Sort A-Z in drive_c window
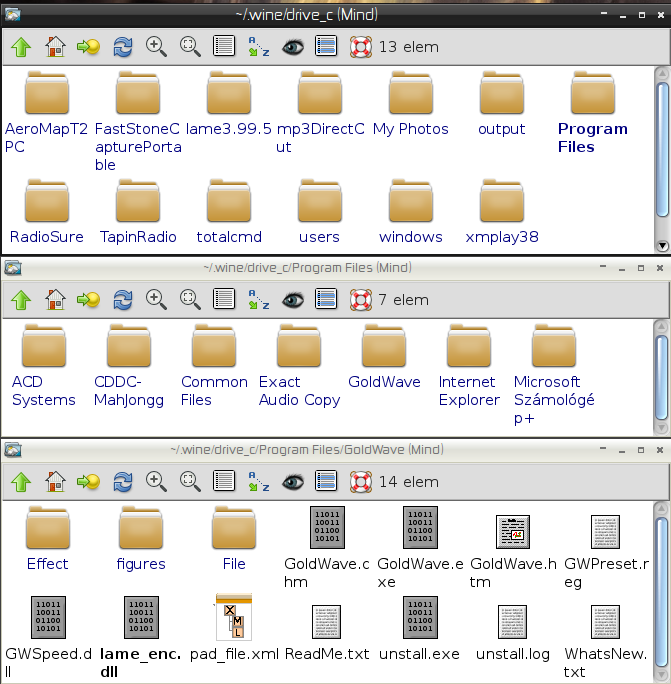 click(258, 47)
